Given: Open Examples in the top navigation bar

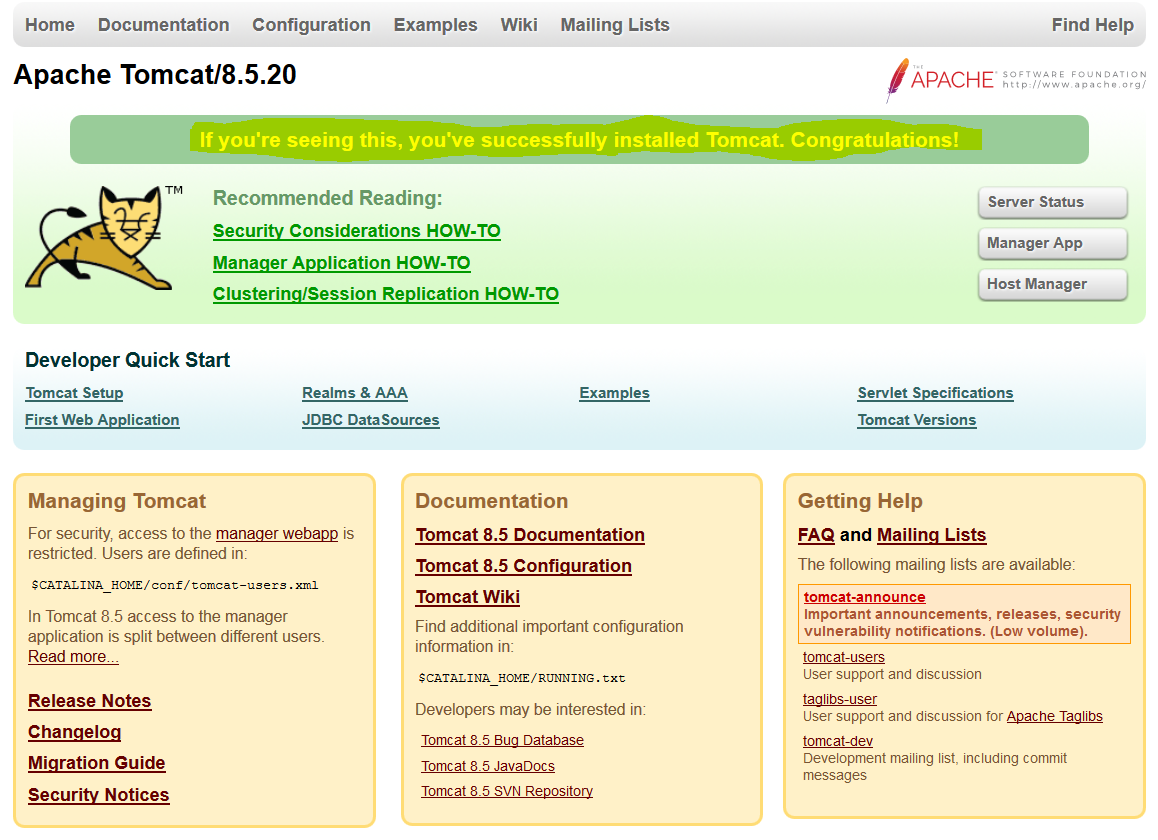Looking at the screenshot, I should 435,25.
